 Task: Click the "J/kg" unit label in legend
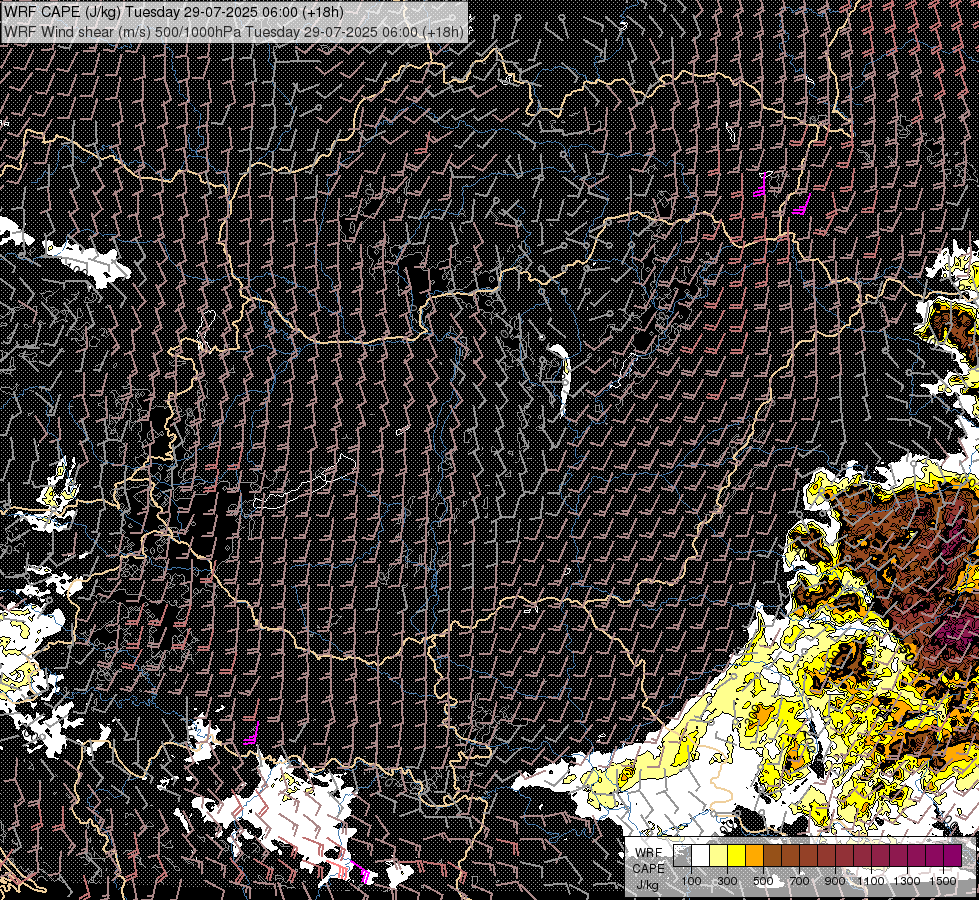[647, 885]
